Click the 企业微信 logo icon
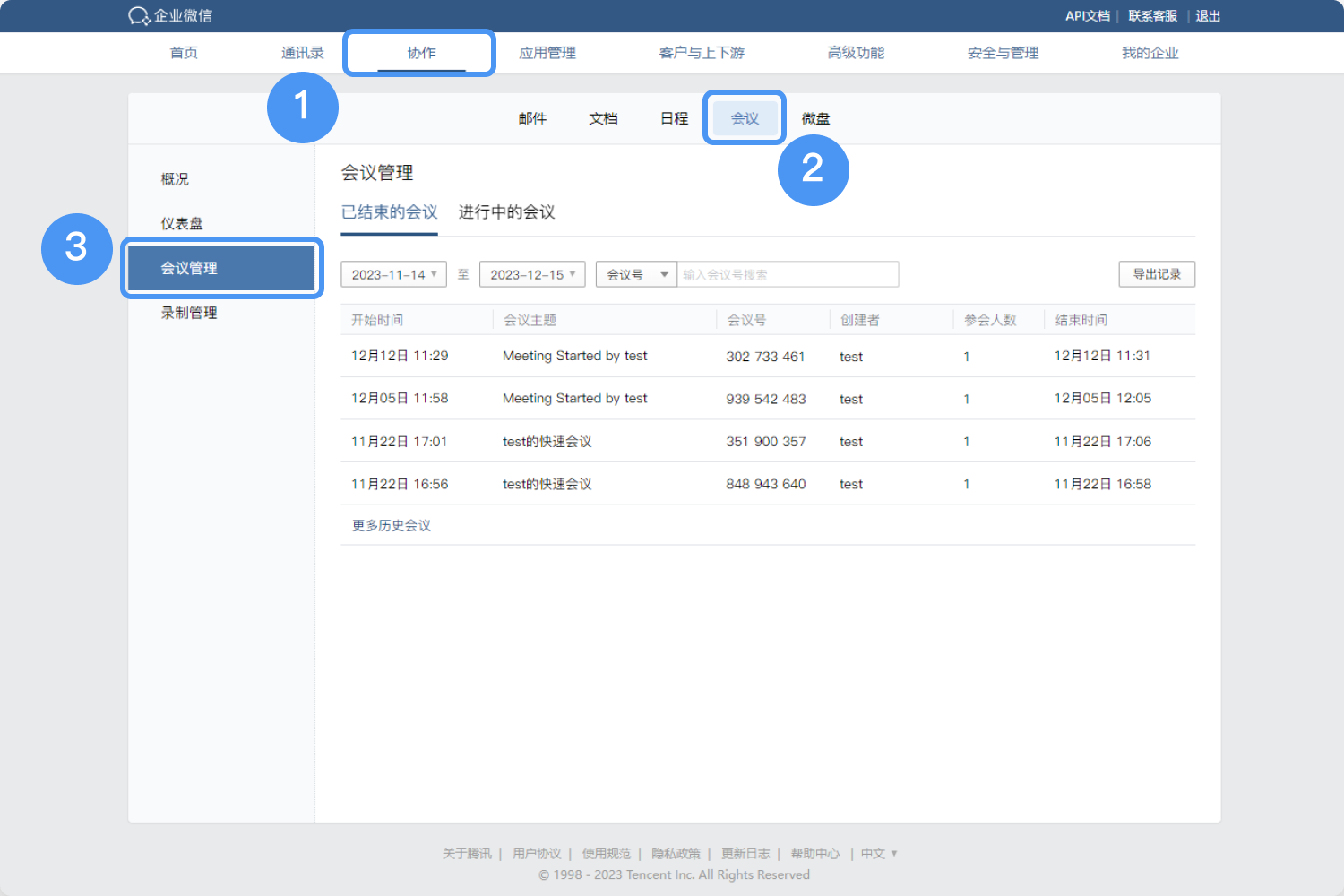 (x=139, y=16)
